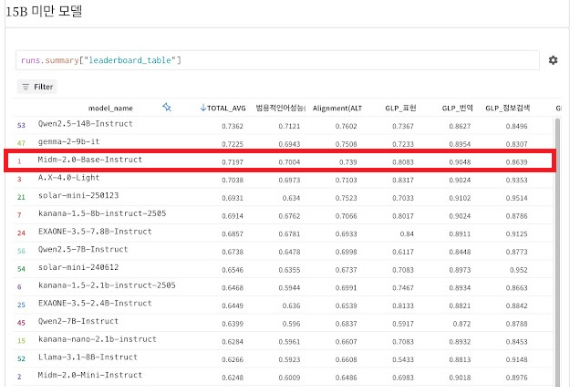The height and width of the screenshot is (387, 580).
Task: Click the model_name column header
Action: [110, 108]
